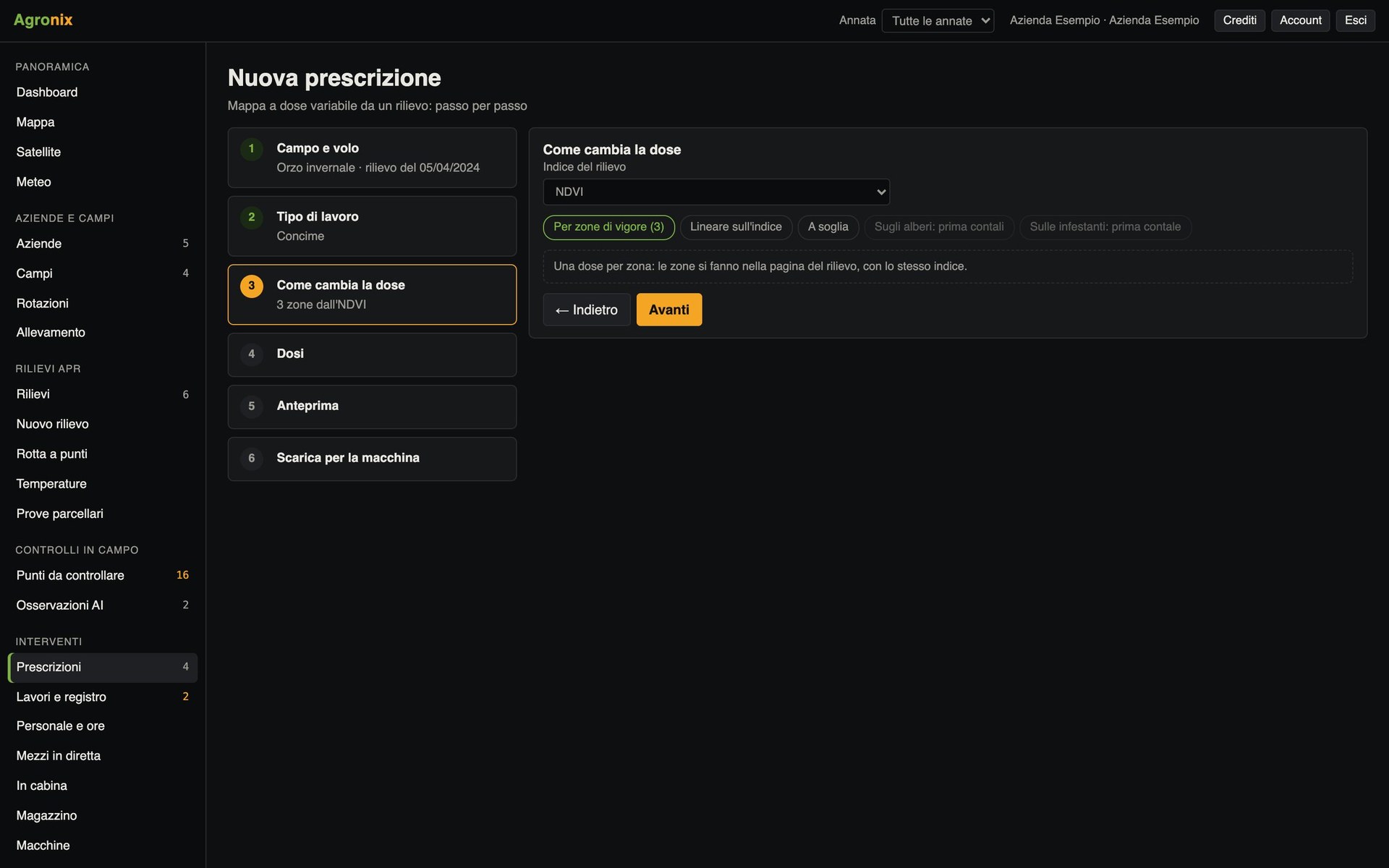Open step 2 Tipo di lavoro

tap(372, 226)
